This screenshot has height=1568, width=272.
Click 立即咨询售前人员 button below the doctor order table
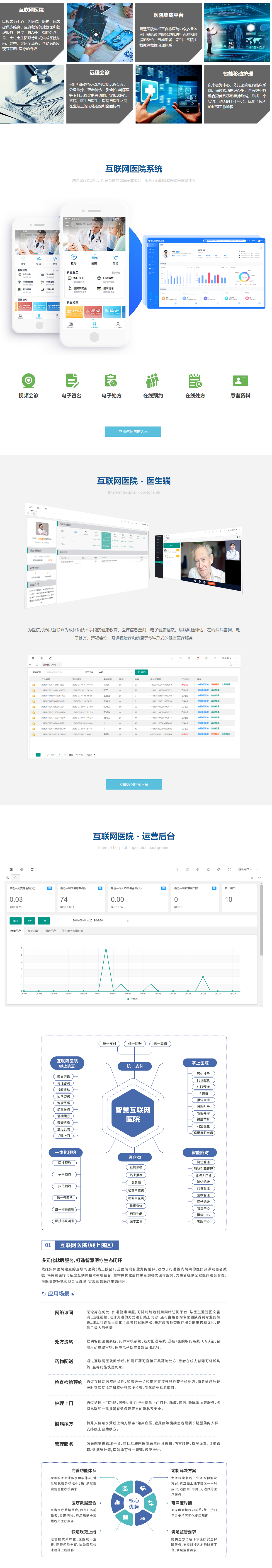134,784
